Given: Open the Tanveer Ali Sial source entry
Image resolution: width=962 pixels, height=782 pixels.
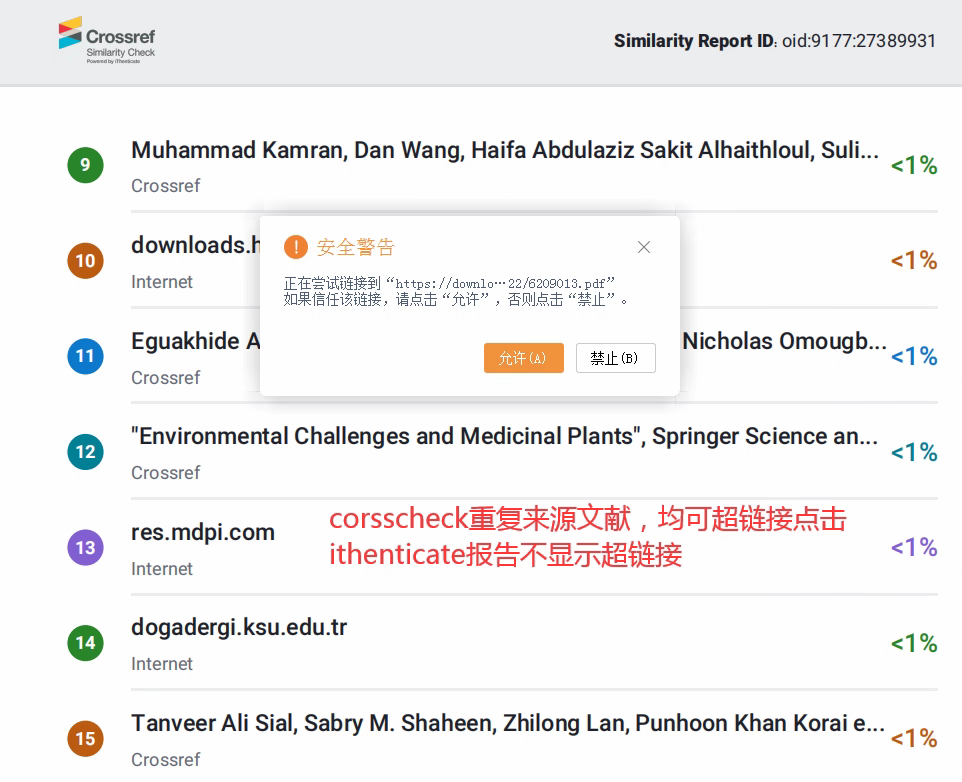Looking at the screenshot, I should click(507, 723).
